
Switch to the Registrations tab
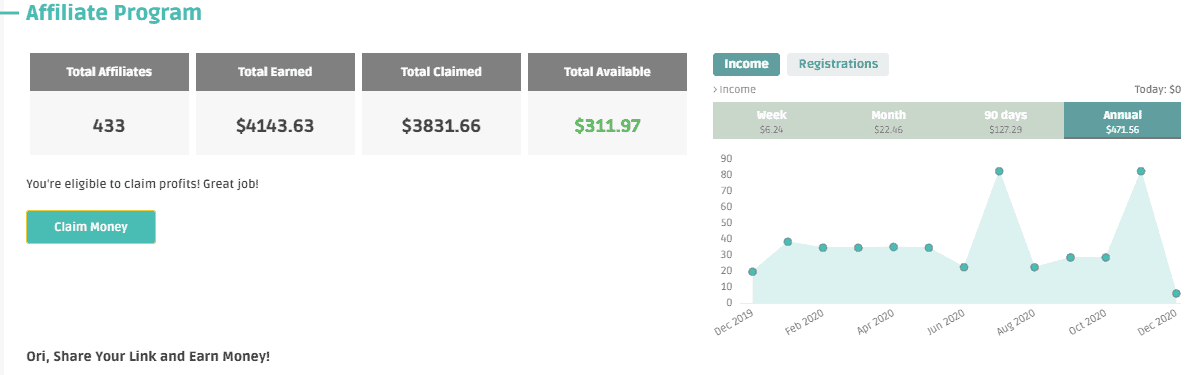838,64
